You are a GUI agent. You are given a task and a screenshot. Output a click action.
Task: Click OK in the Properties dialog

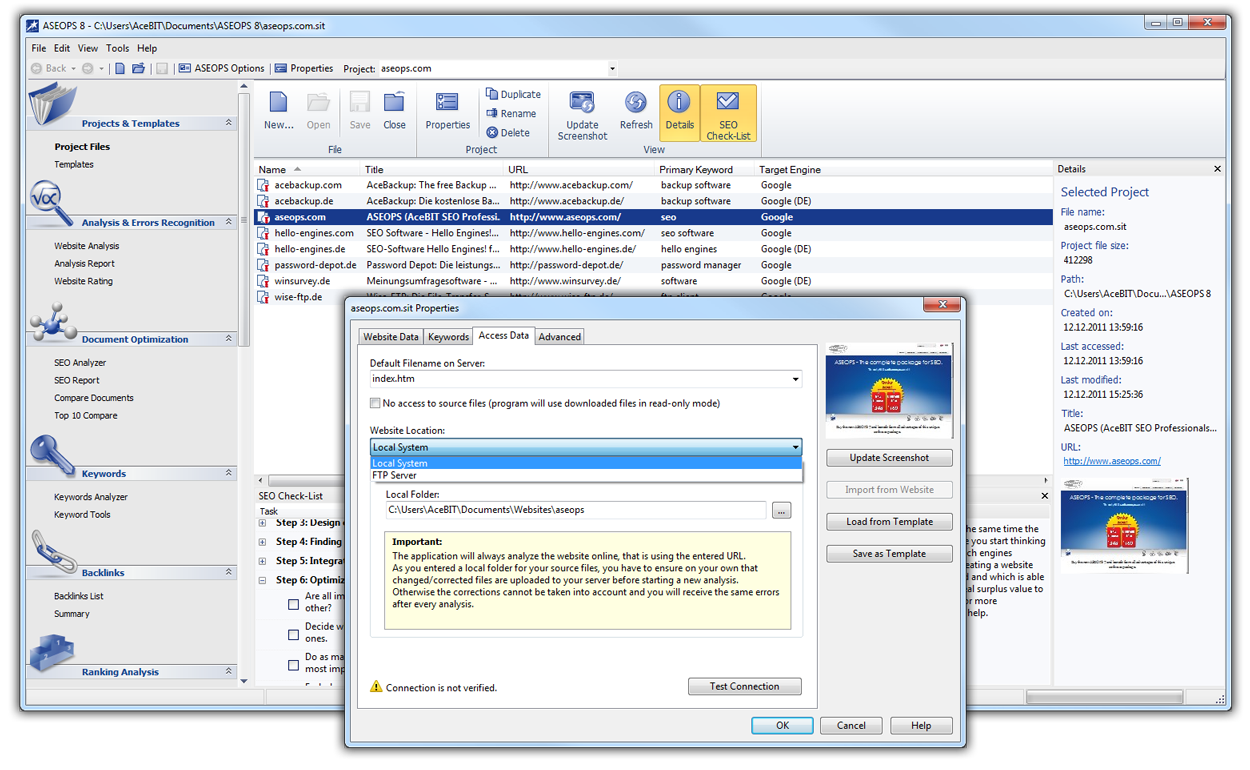(x=782, y=726)
